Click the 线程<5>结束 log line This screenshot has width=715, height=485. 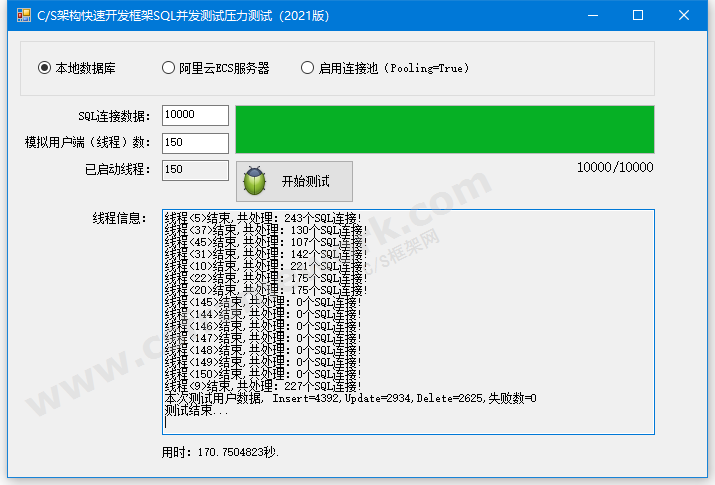[263, 218]
